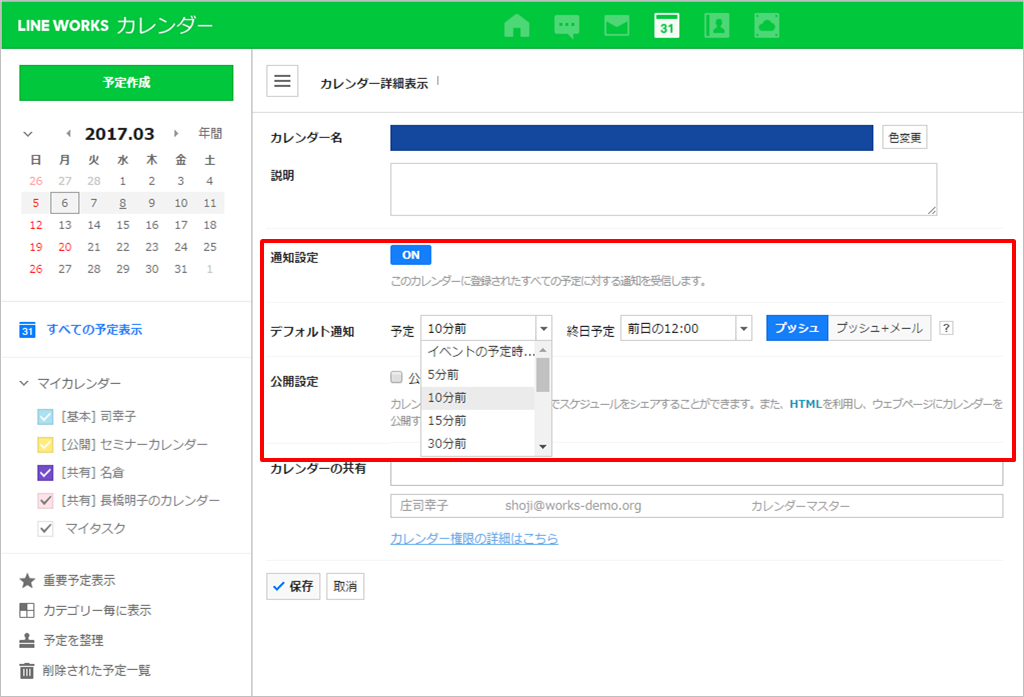Viewport: 1024px width, 697px height.
Task: Open the Address book contacts icon
Action: point(716,25)
